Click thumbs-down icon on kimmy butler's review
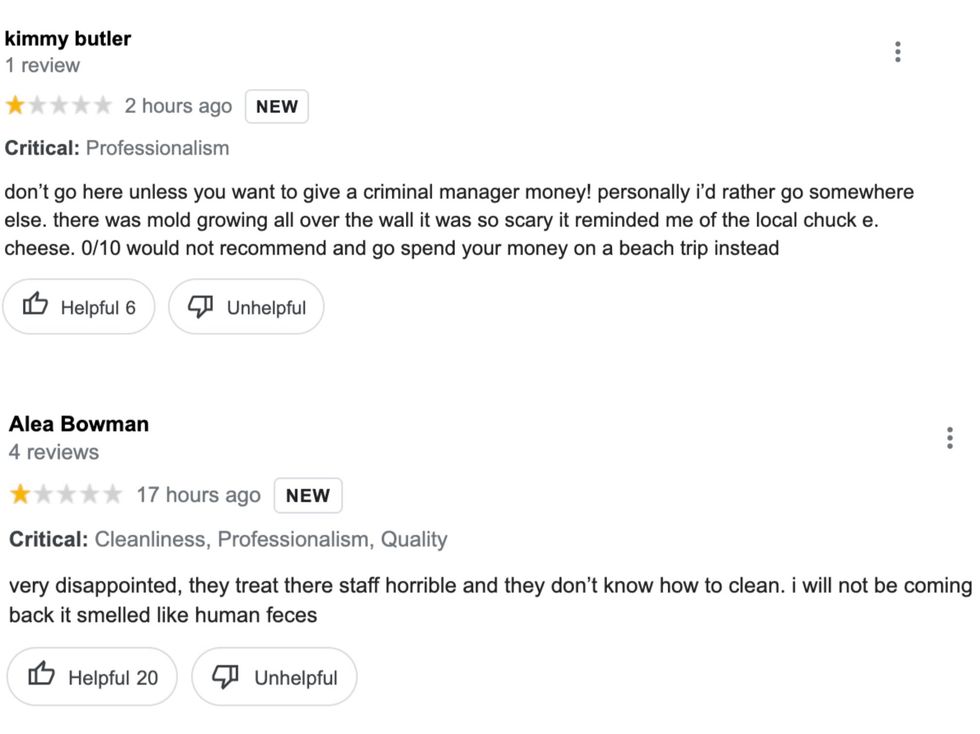980x734 pixels. click(202, 305)
